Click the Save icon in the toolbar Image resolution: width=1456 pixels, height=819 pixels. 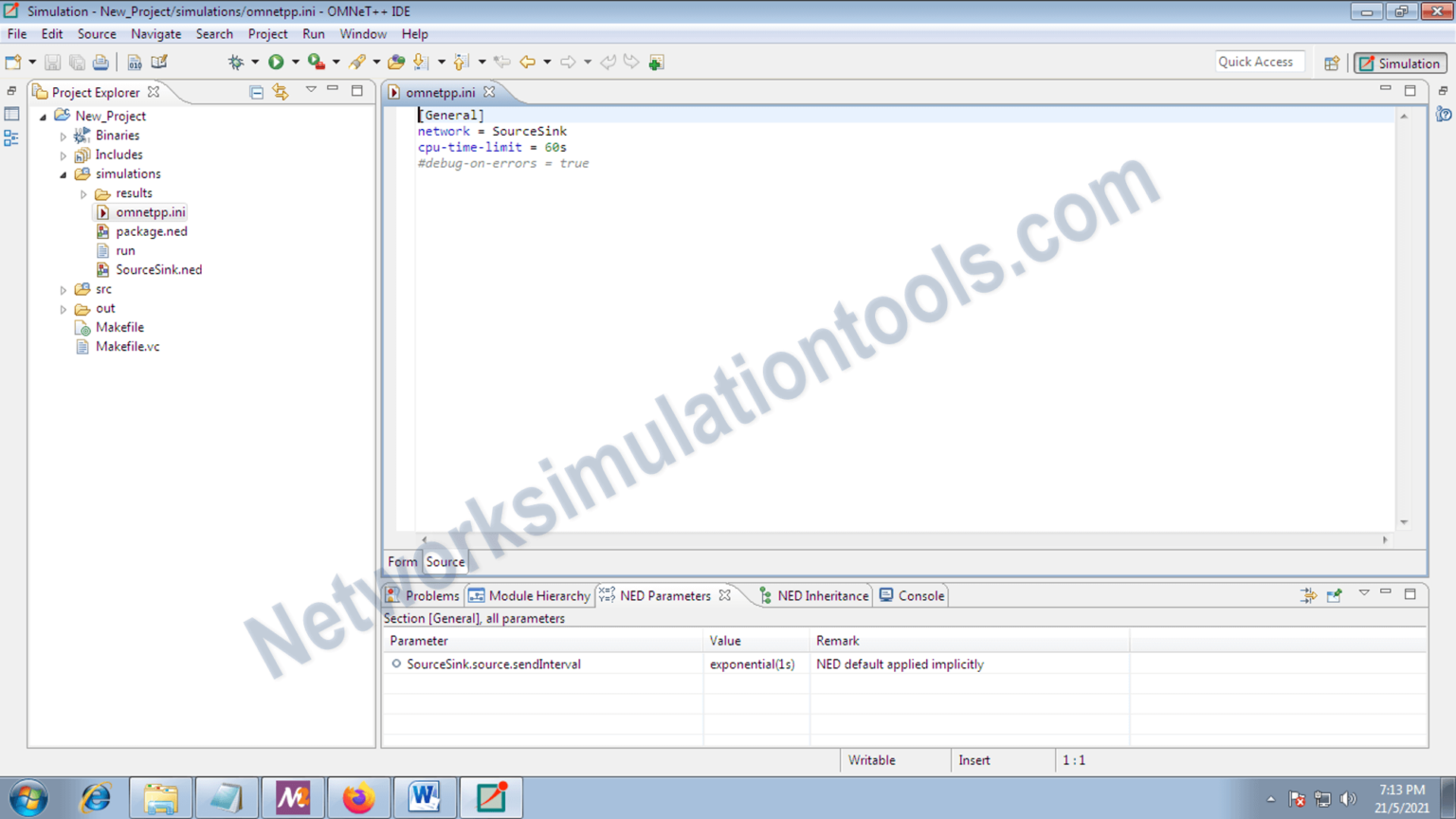(52, 61)
